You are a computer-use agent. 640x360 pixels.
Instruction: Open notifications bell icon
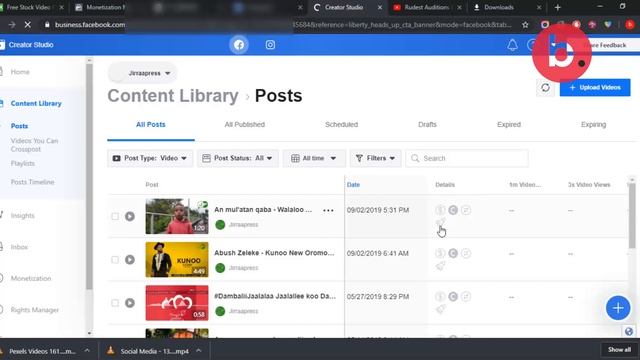click(x=512, y=44)
